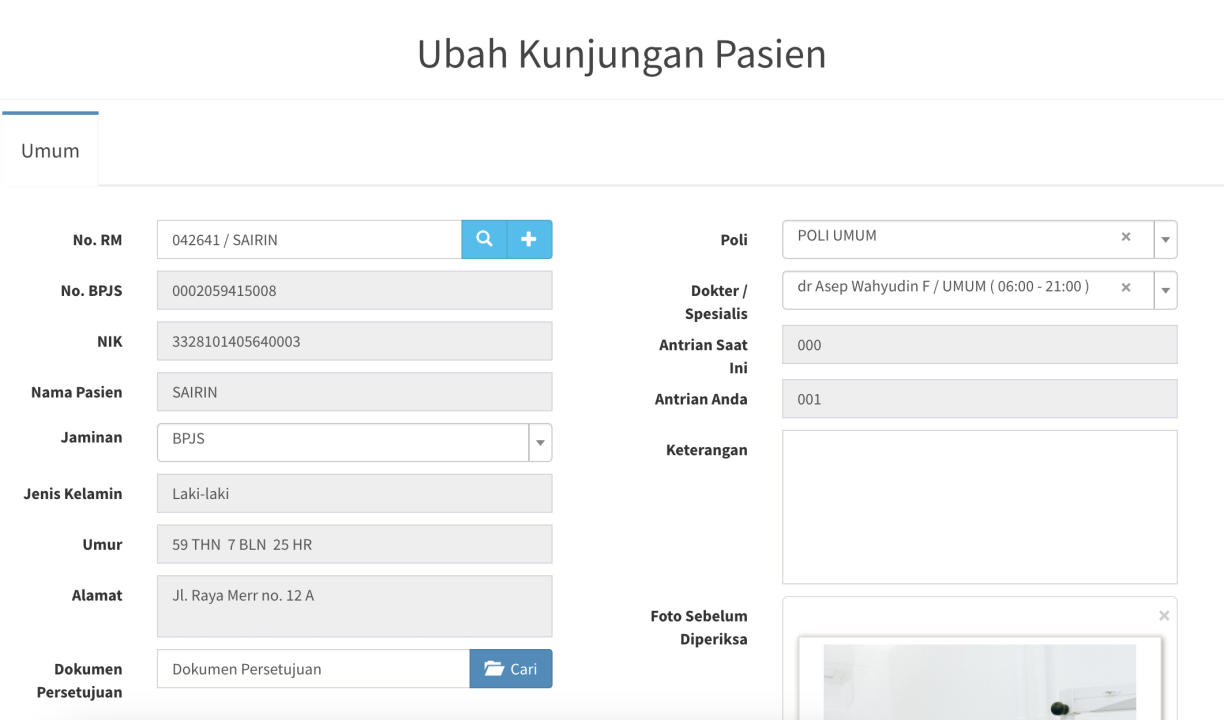Open the Jaminan BPJS dropdown

click(x=540, y=443)
